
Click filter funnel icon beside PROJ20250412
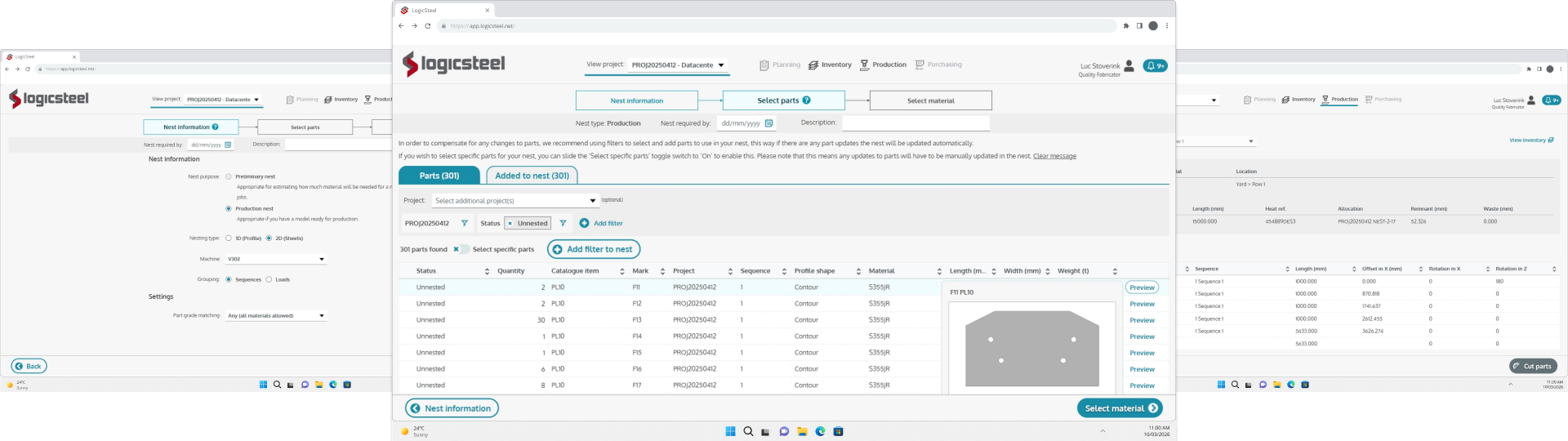click(465, 223)
